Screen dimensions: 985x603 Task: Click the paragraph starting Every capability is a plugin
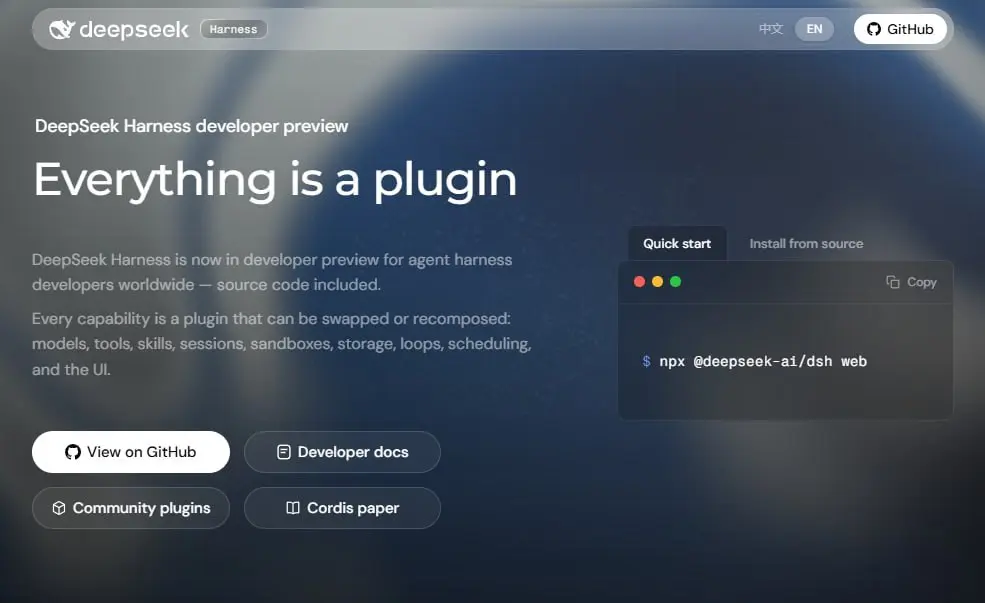281,344
